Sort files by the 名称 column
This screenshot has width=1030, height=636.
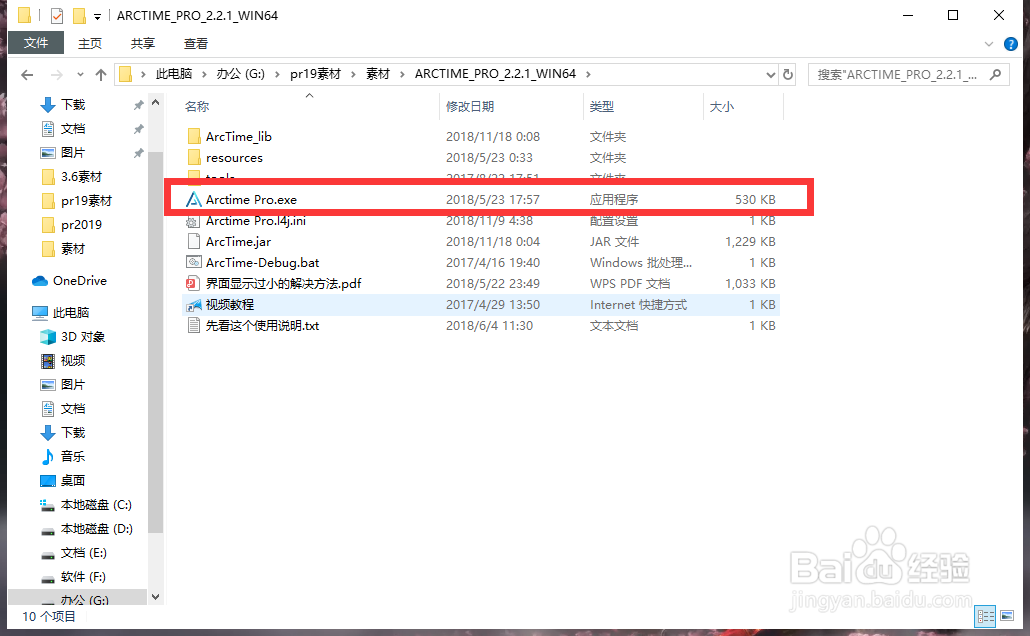[x=197, y=106]
